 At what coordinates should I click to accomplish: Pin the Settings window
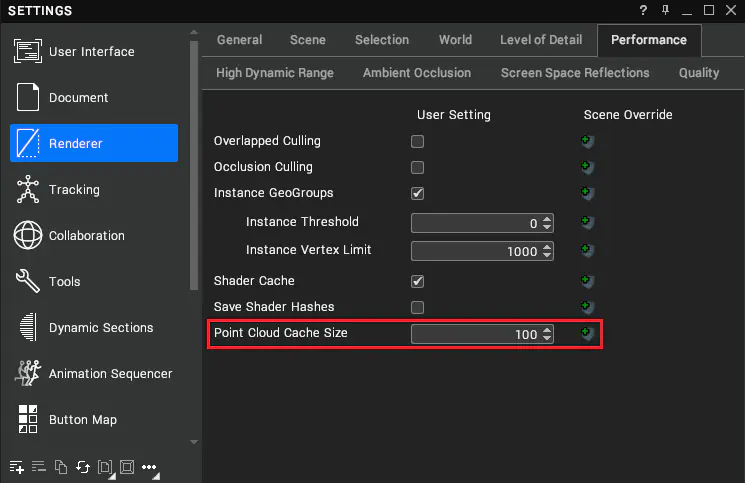pyautogui.click(x=665, y=10)
